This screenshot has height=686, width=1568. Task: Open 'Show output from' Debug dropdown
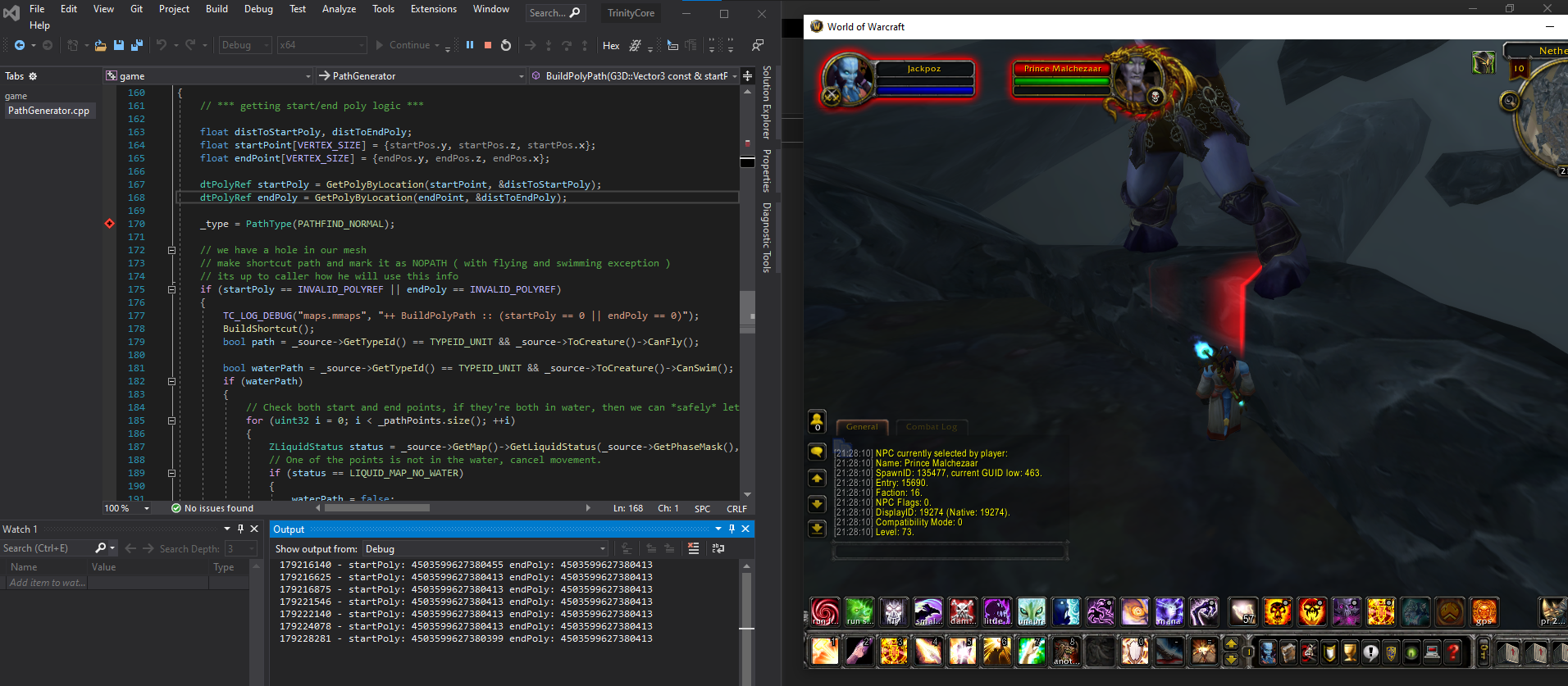pyautogui.click(x=485, y=548)
